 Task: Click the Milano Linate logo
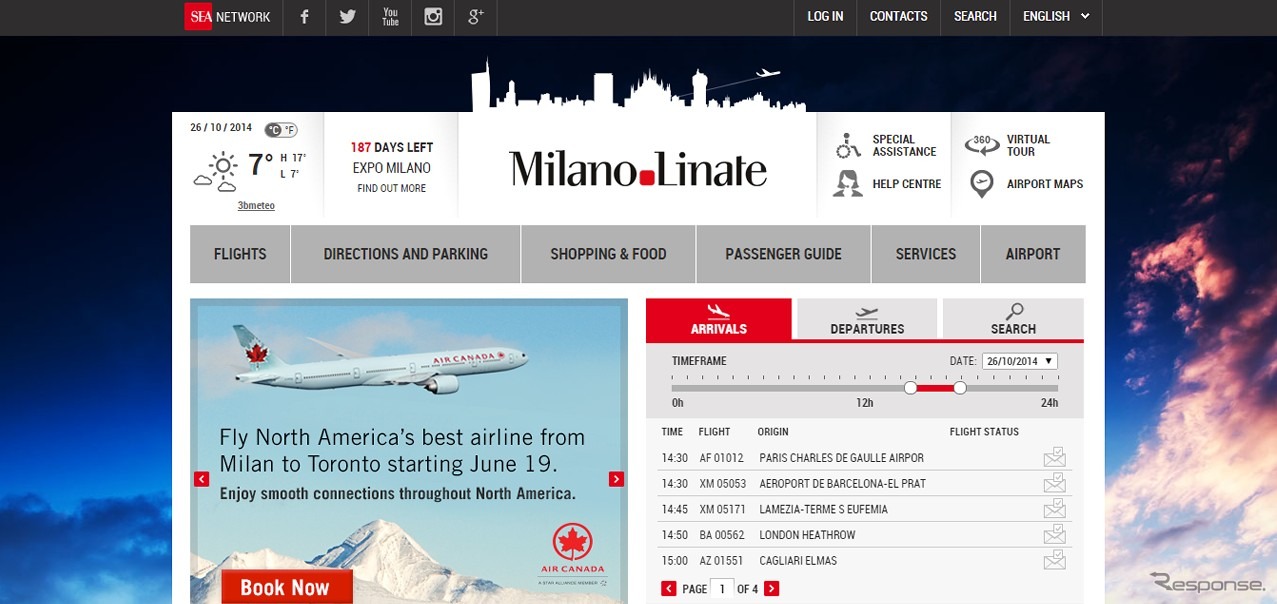pos(638,169)
